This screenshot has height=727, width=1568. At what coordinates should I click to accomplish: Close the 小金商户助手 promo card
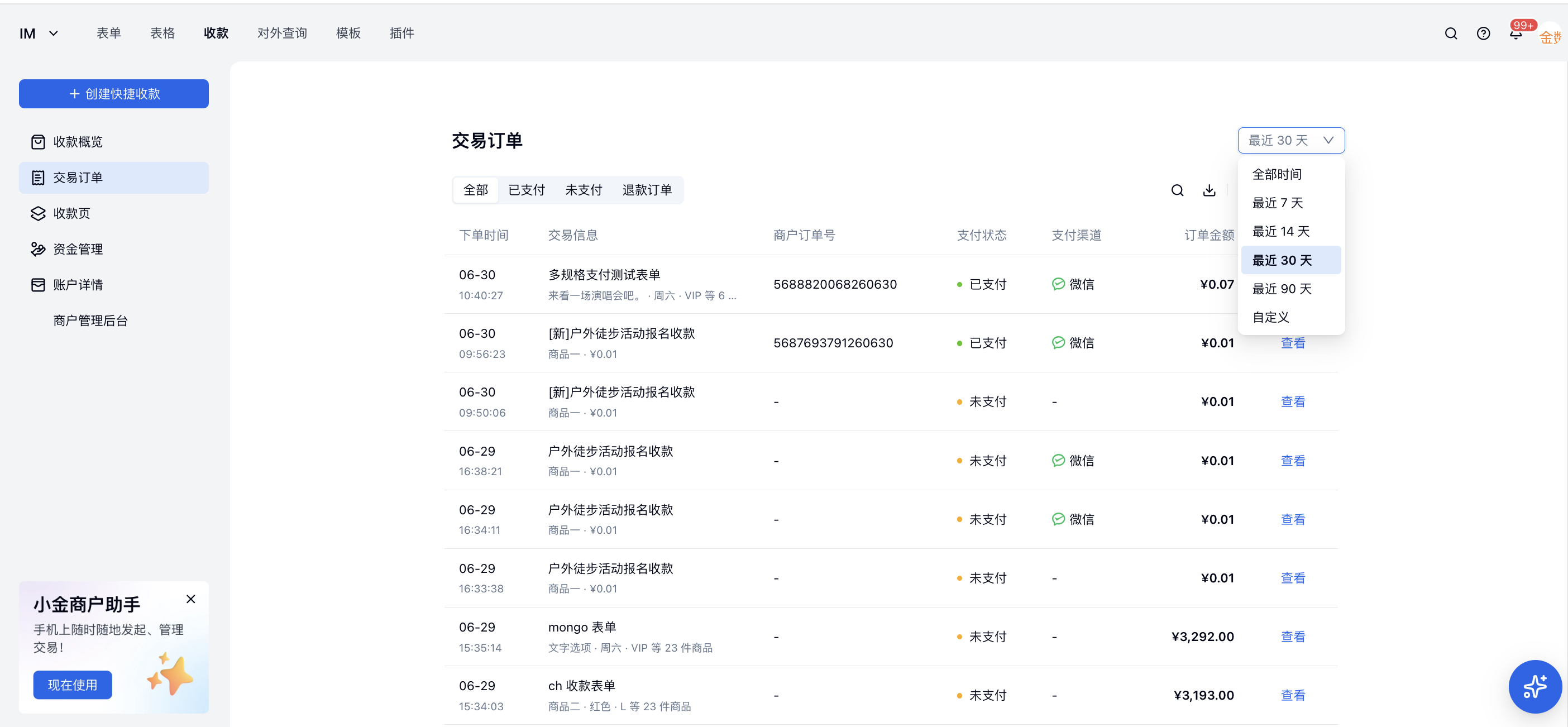(x=190, y=599)
